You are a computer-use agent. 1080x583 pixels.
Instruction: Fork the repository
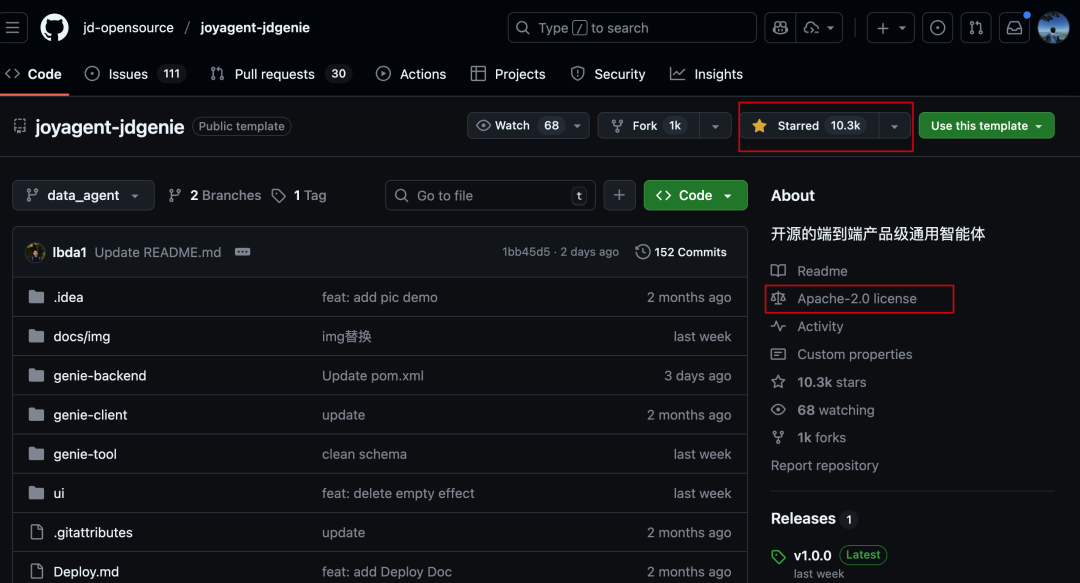(x=648, y=125)
